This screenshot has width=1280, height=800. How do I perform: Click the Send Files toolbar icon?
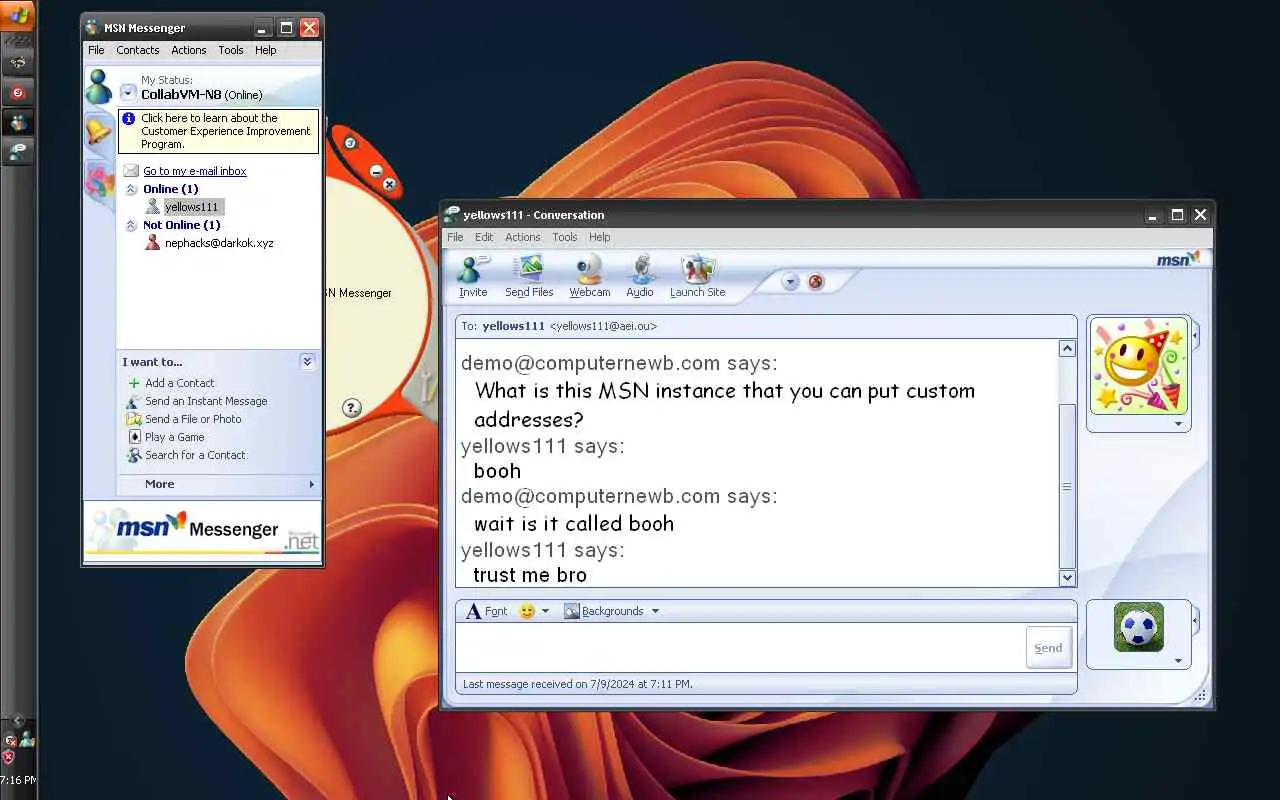click(x=529, y=276)
